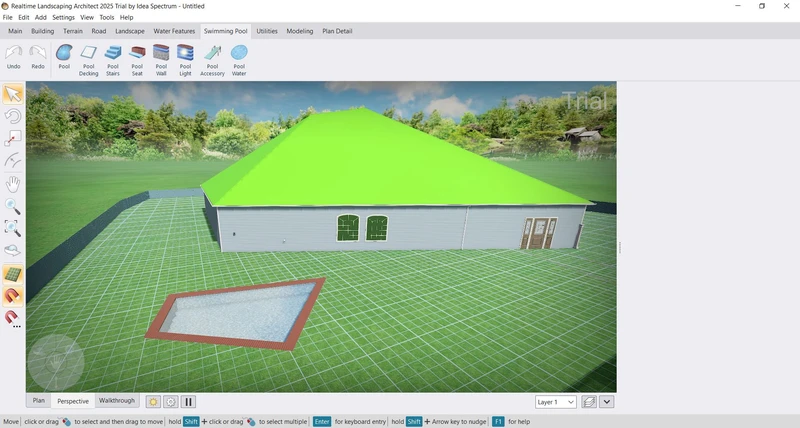Image resolution: width=800 pixels, height=428 pixels.
Task: Insert a Pool Light
Action: click(x=185, y=59)
